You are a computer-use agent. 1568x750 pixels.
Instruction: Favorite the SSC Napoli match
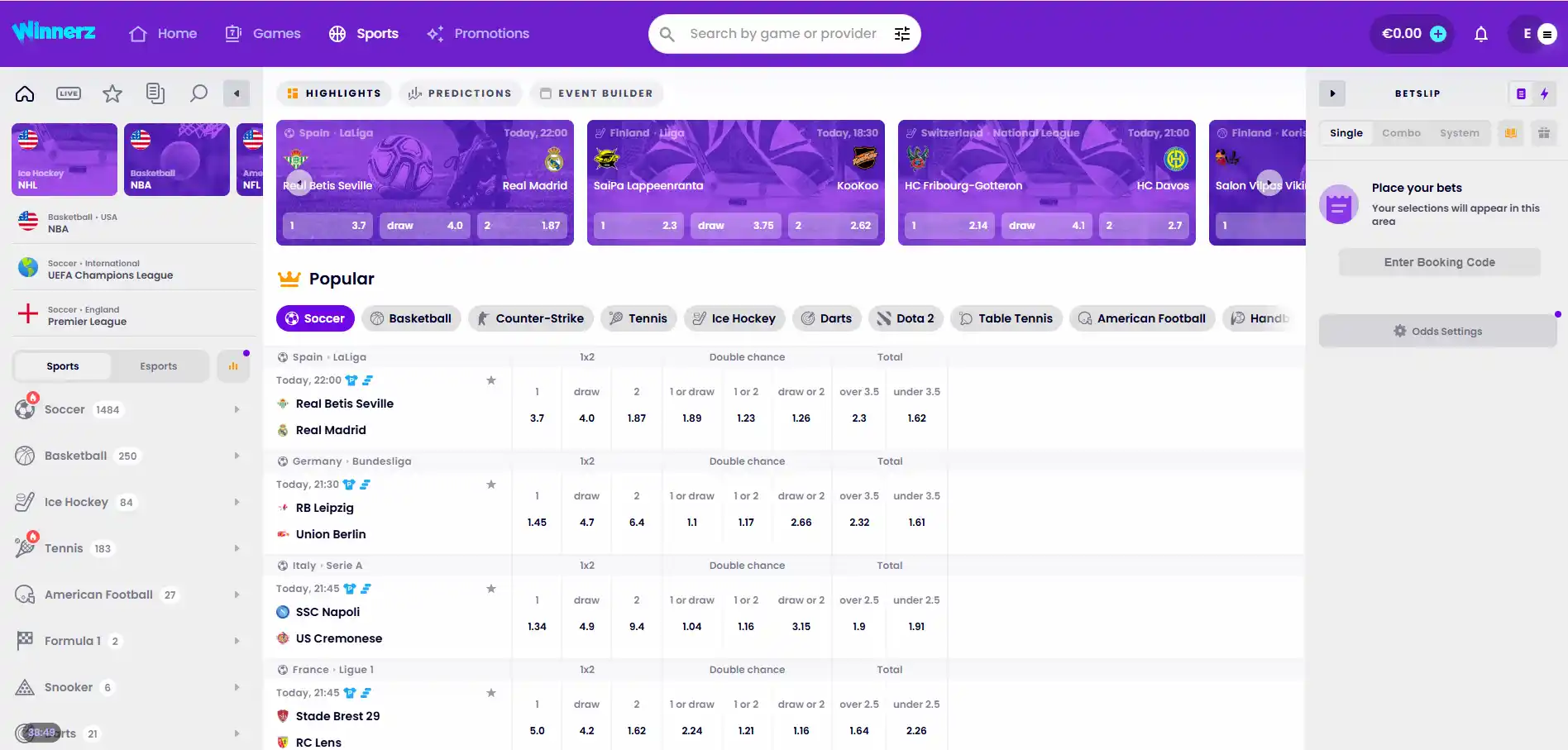pyautogui.click(x=491, y=589)
